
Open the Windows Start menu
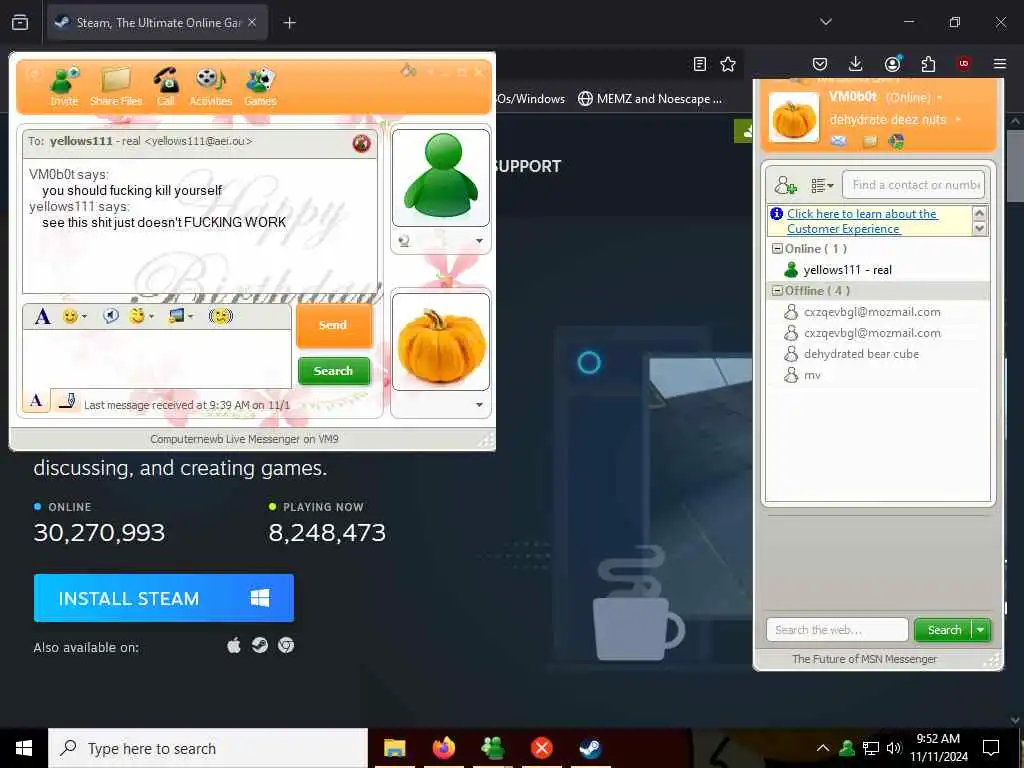point(24,748)
